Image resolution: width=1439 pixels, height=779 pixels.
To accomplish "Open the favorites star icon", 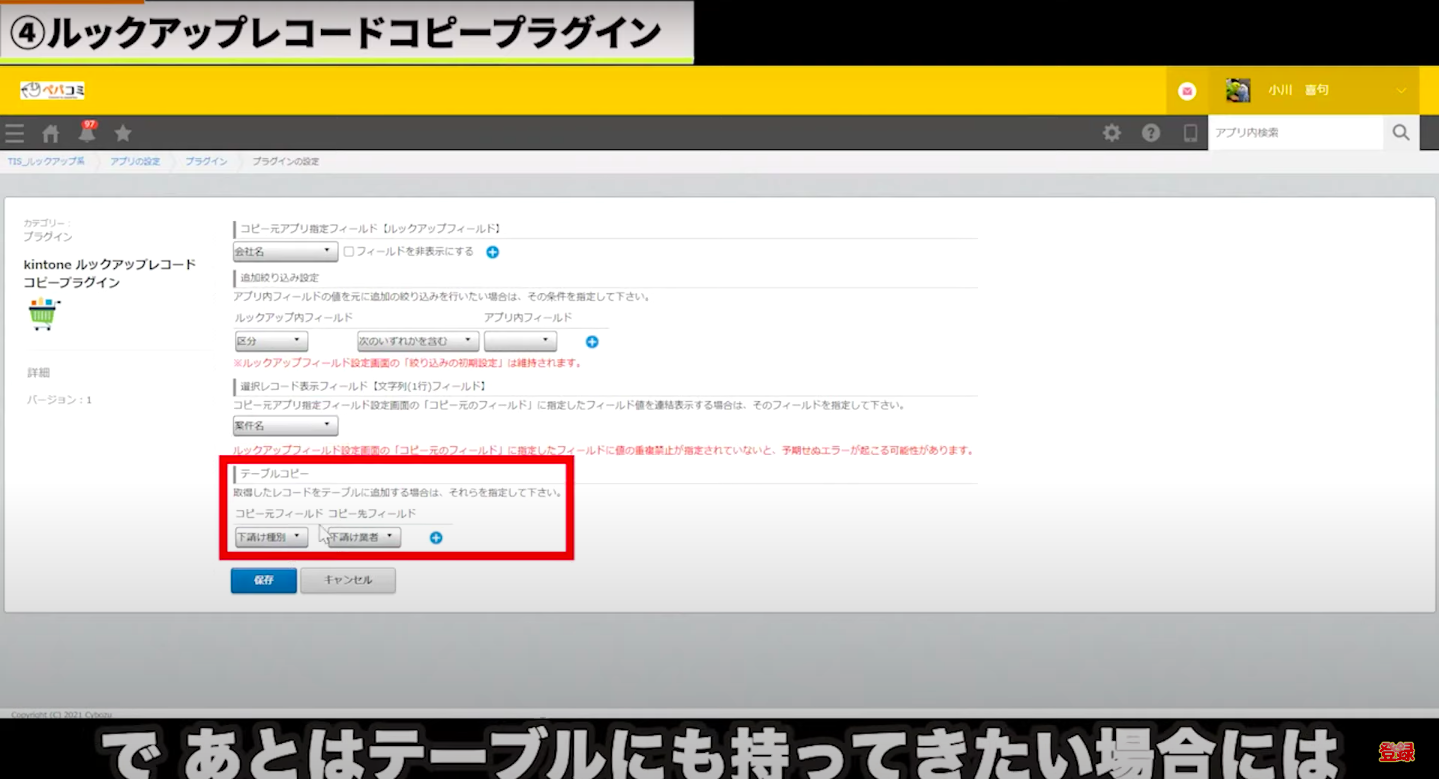I will pyautogui.click(x=123, y=133).
